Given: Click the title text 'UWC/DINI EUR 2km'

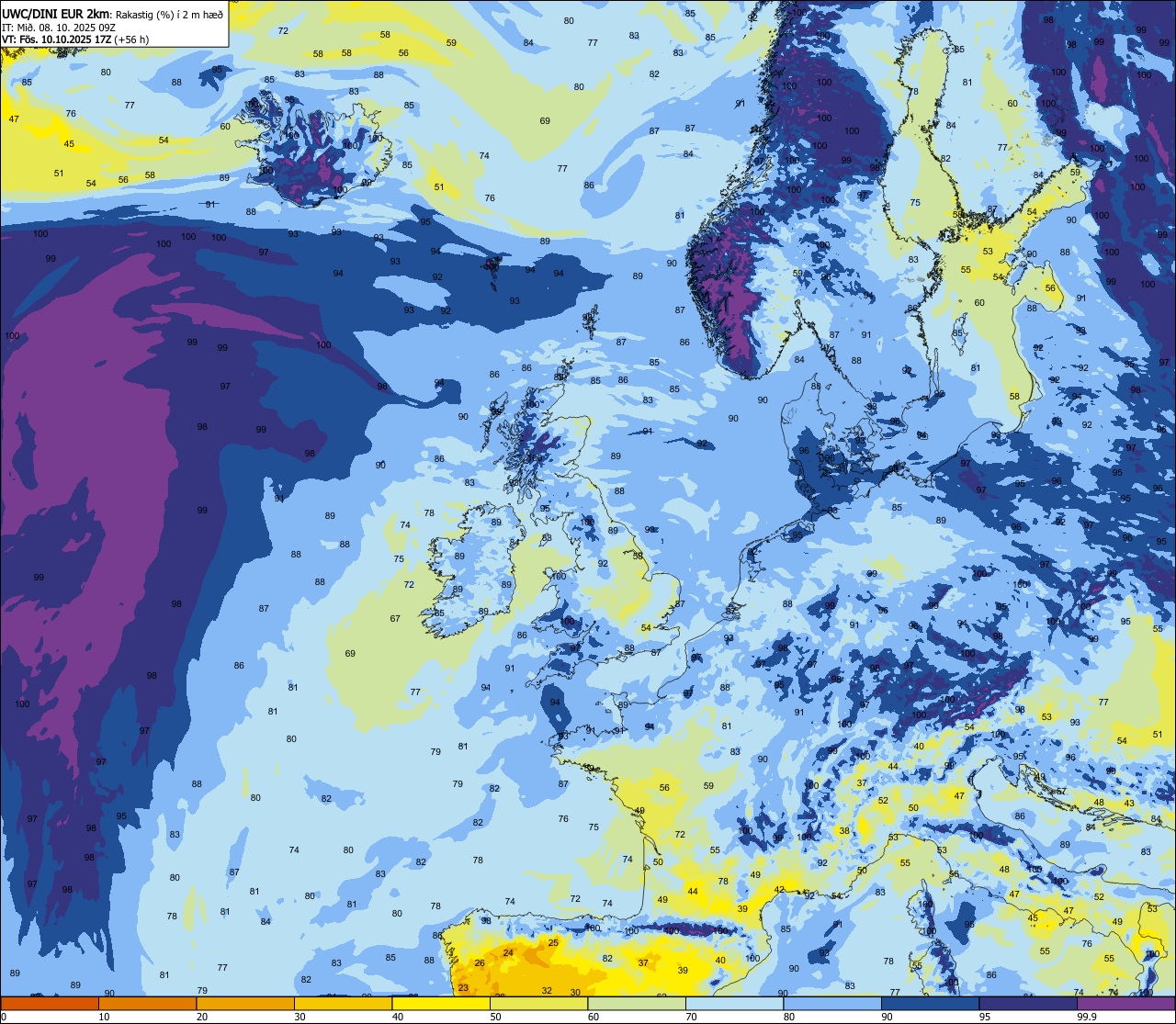Looking at the screenshot, I should pyautogui.click(x=56, y=13).
